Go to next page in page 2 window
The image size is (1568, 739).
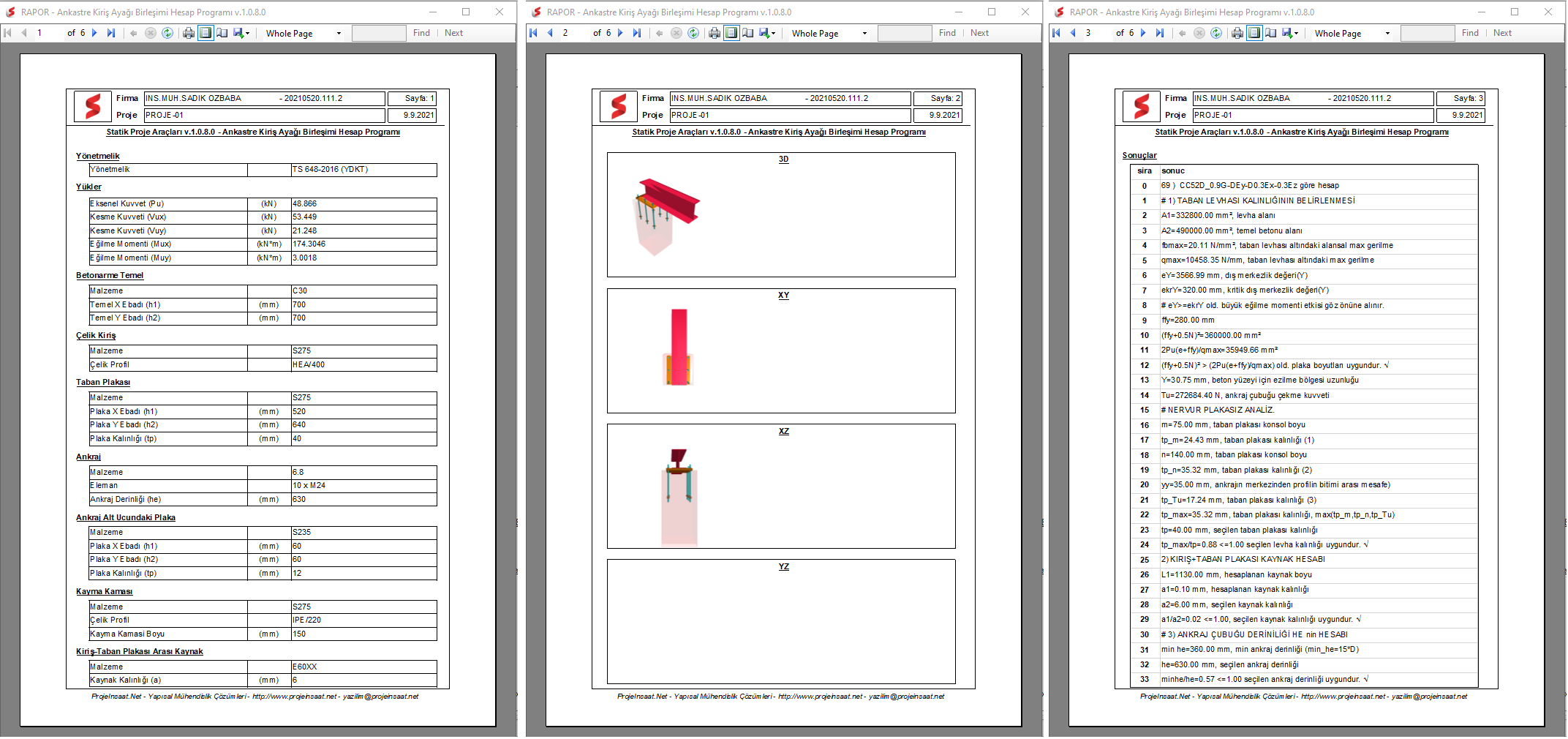(x=620, y=33)
